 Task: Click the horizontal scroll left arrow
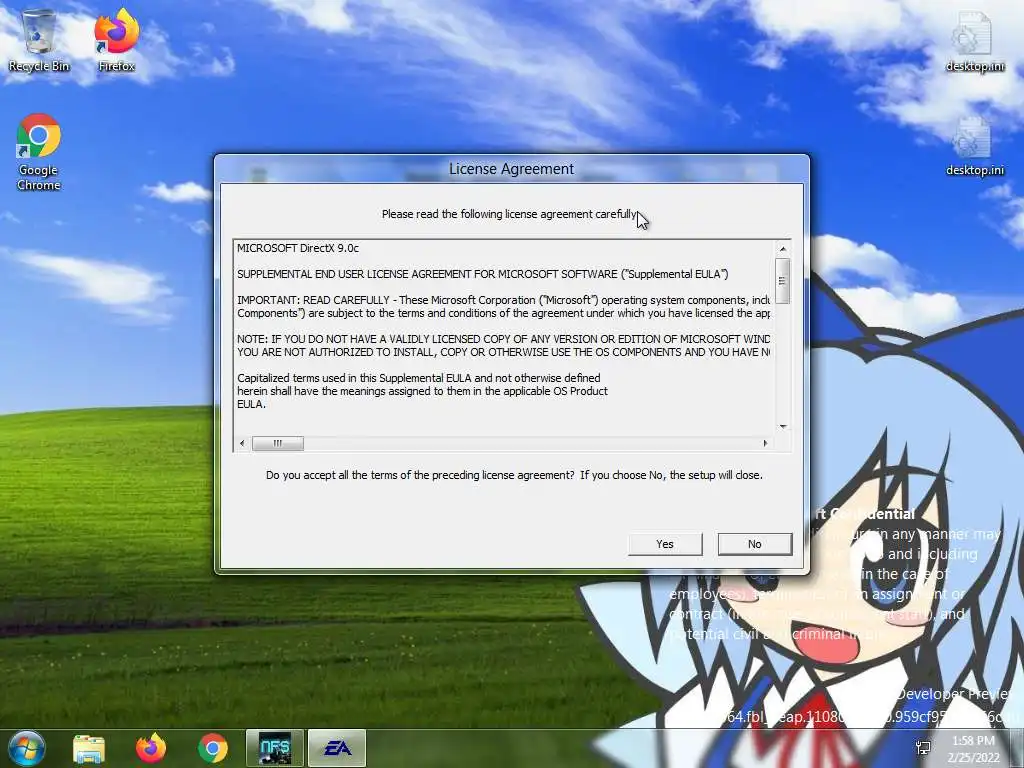point(242,443)
